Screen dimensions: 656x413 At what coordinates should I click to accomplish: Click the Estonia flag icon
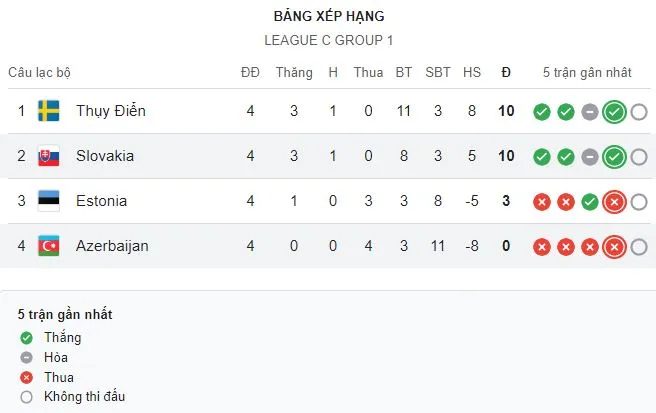tap(49, 201)
